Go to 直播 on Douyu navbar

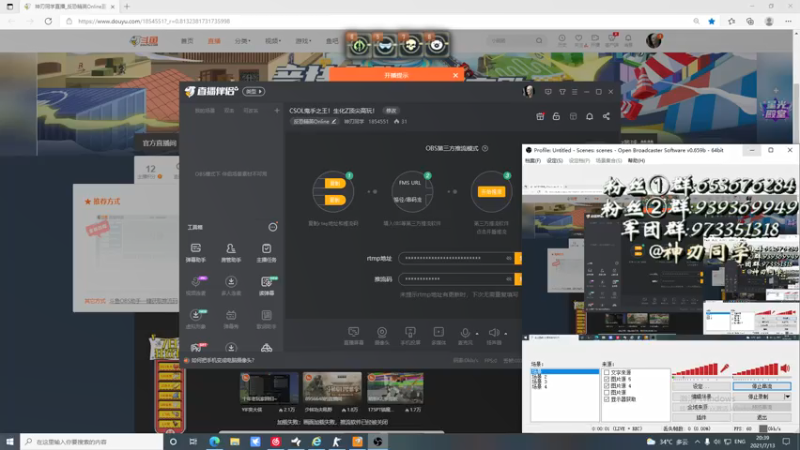[214, 41]
